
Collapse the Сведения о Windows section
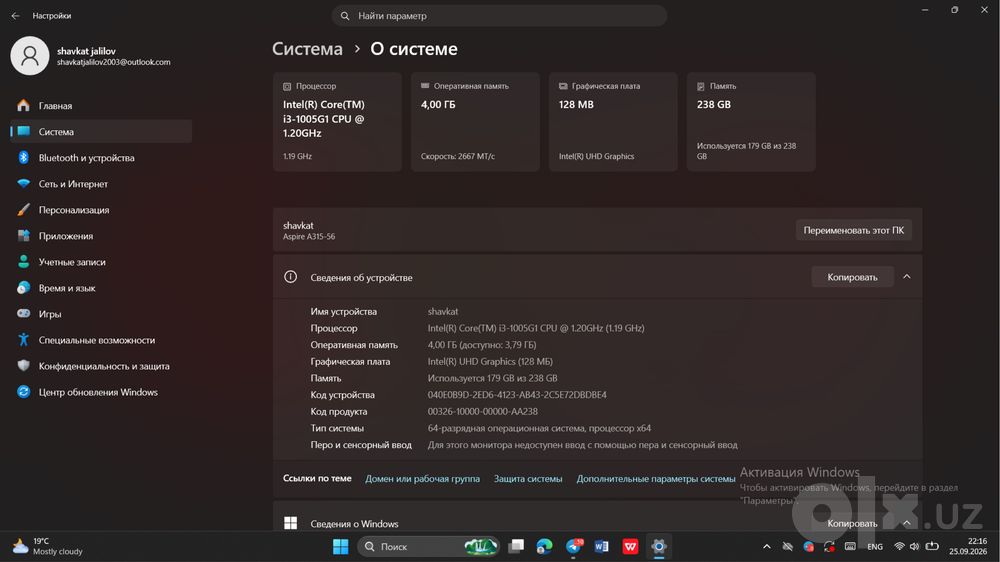tap(906, 523)
